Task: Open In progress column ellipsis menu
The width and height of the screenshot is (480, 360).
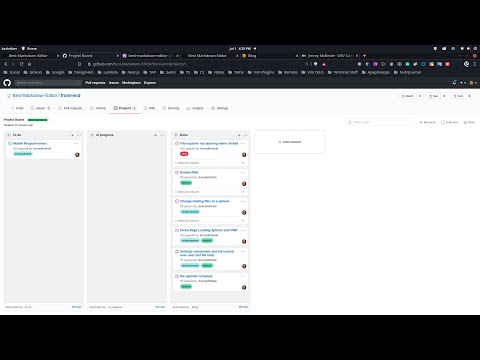Action: (162, 135)
